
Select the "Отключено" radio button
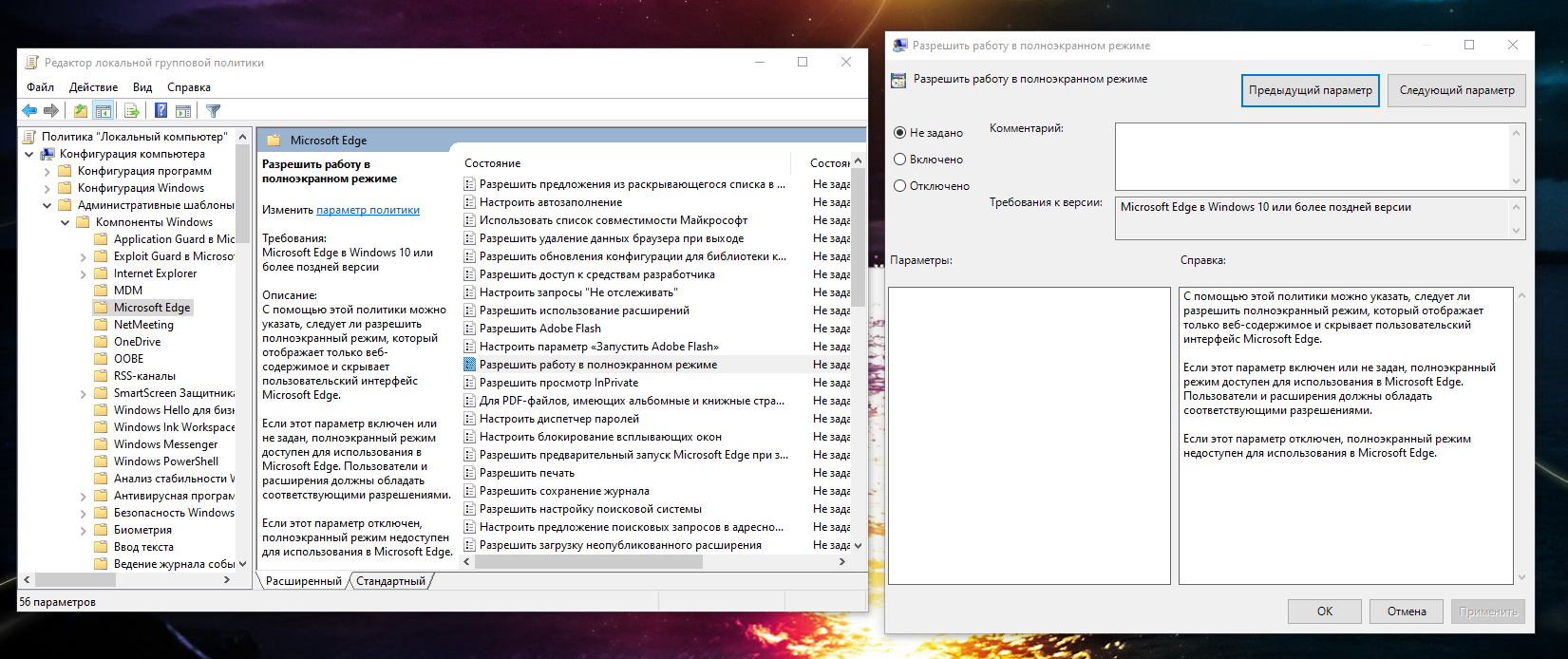point(899,186)
